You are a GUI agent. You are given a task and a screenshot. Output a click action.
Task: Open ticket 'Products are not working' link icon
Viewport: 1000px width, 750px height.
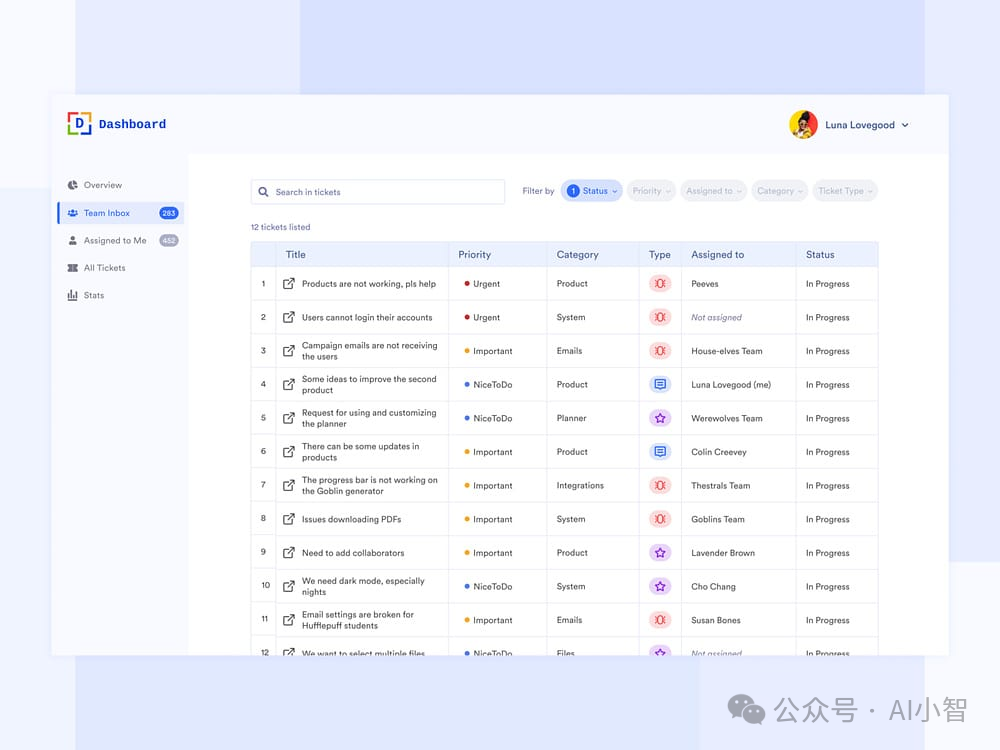(289, 284)
